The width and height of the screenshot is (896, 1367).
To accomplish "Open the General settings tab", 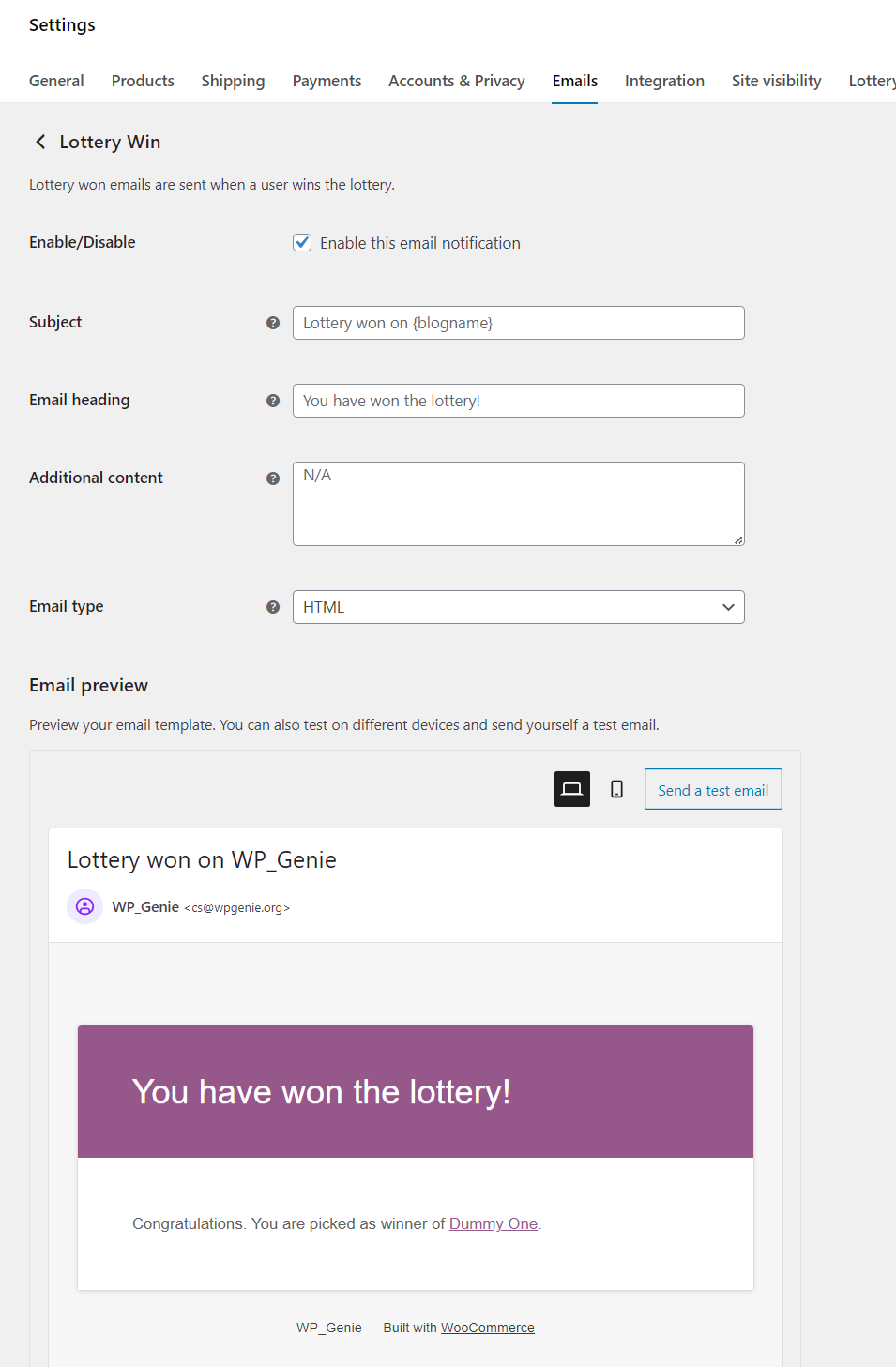I will (56, 81).
